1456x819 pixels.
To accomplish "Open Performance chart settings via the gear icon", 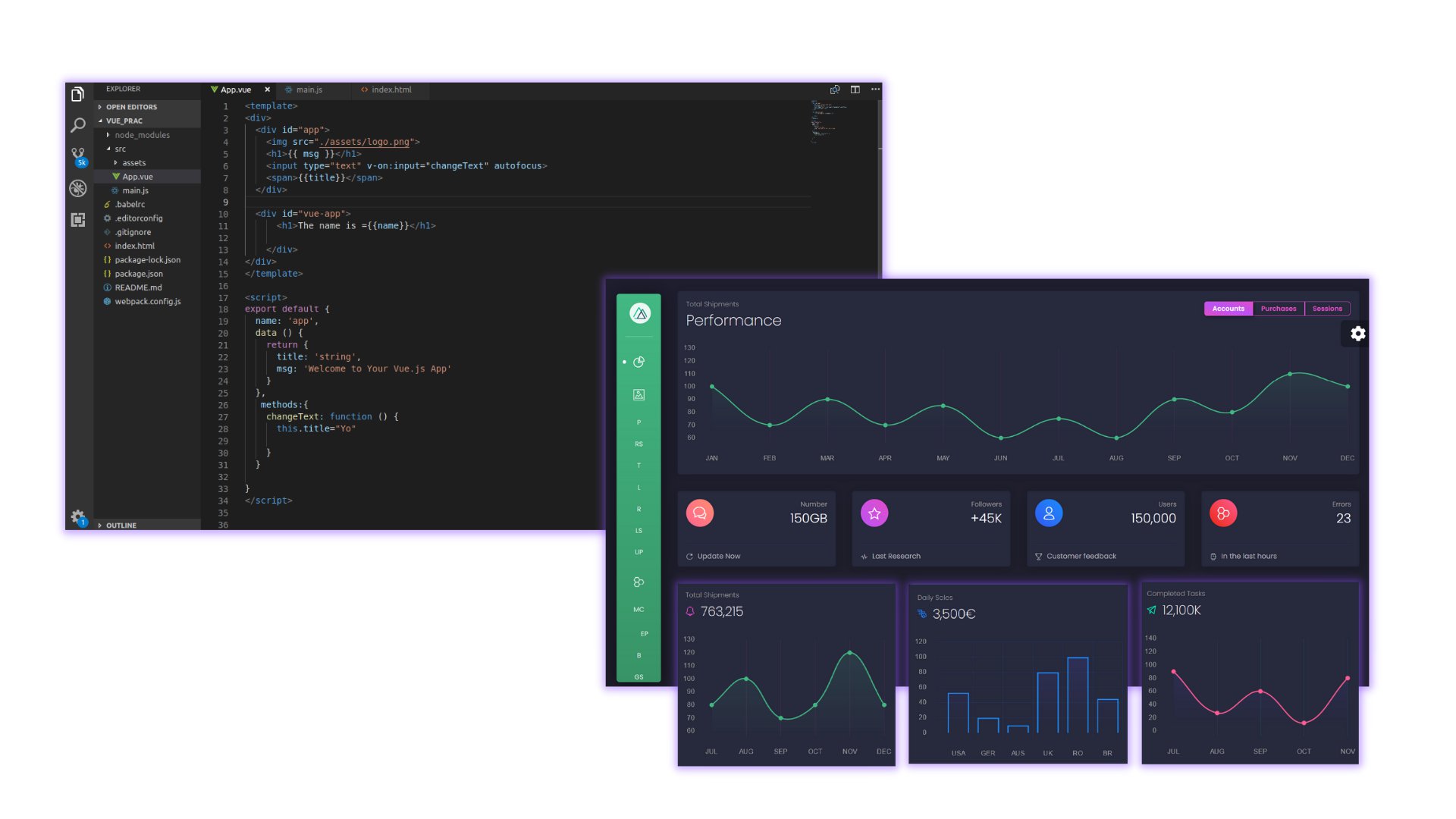I will click(x=1357, y=334).
